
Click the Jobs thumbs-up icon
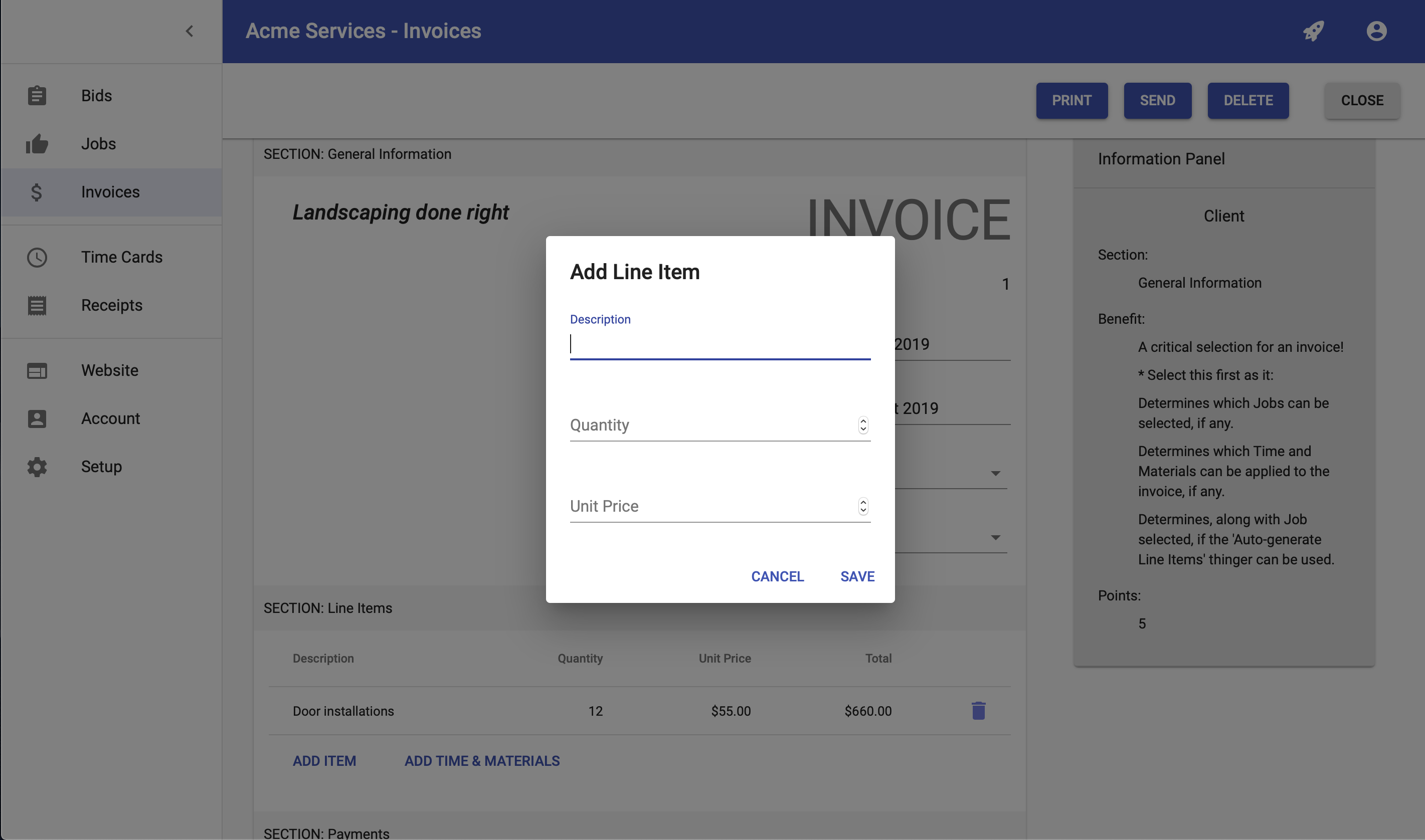(x=37, y=144)
